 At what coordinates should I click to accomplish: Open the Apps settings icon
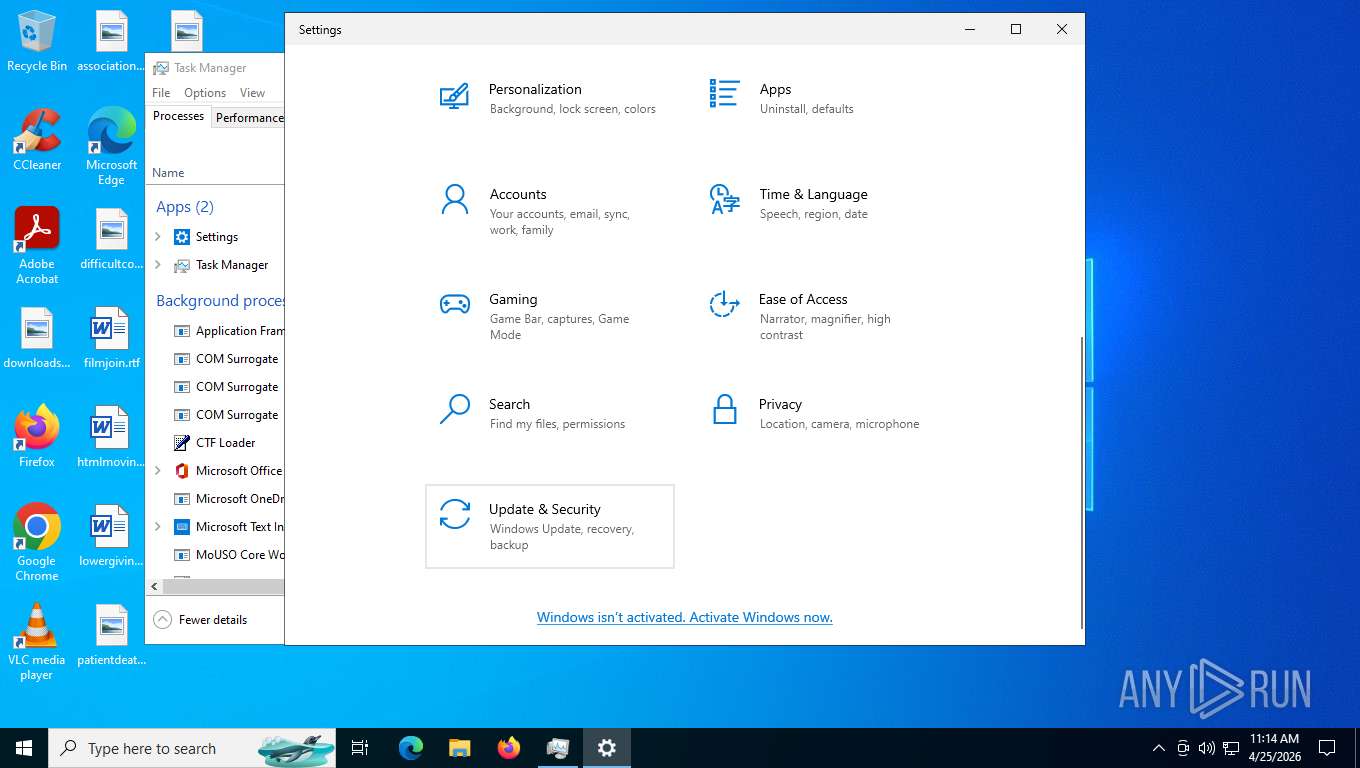pos(724,94)
